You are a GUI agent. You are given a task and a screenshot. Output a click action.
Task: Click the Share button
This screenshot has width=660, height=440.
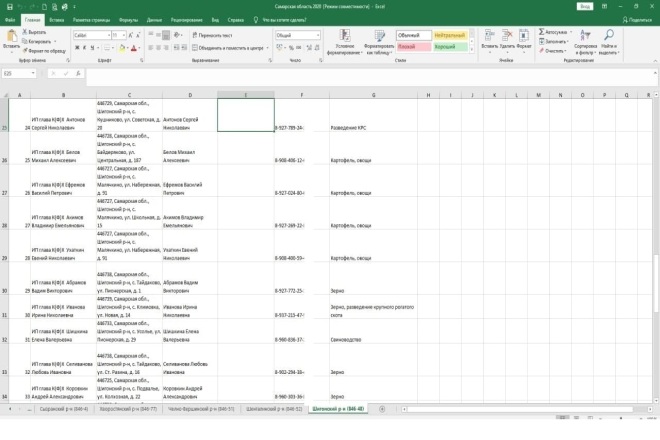click(x=637, y=20)
